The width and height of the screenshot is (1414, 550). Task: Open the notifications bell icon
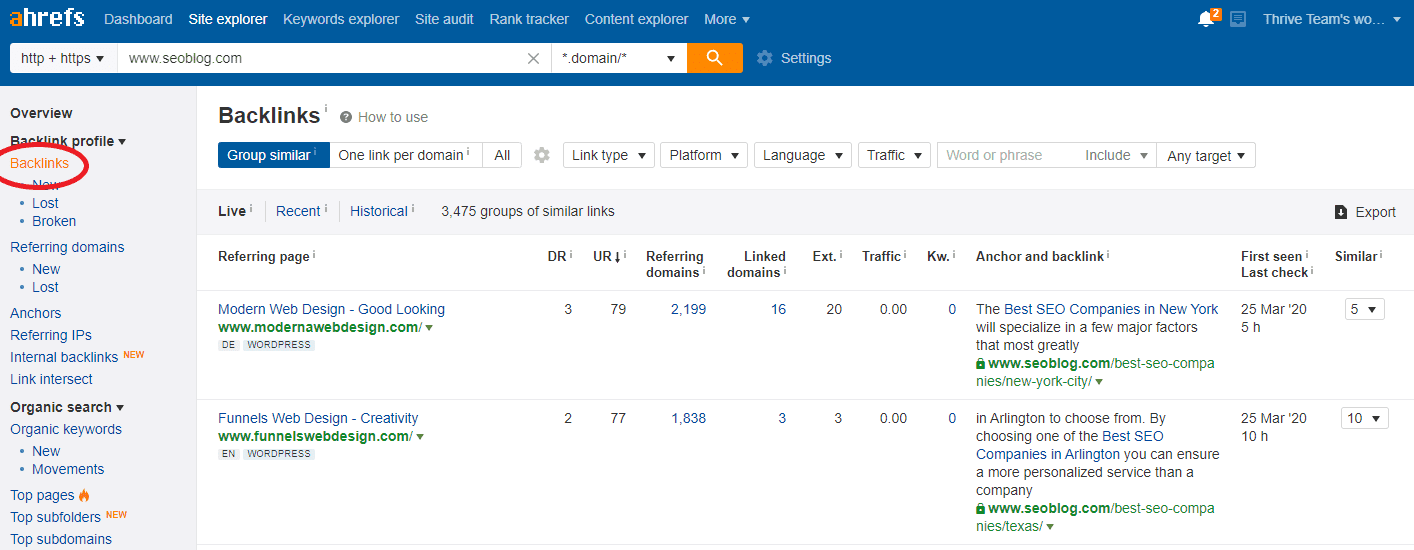pyautogui.click(x=1205, y=19)
